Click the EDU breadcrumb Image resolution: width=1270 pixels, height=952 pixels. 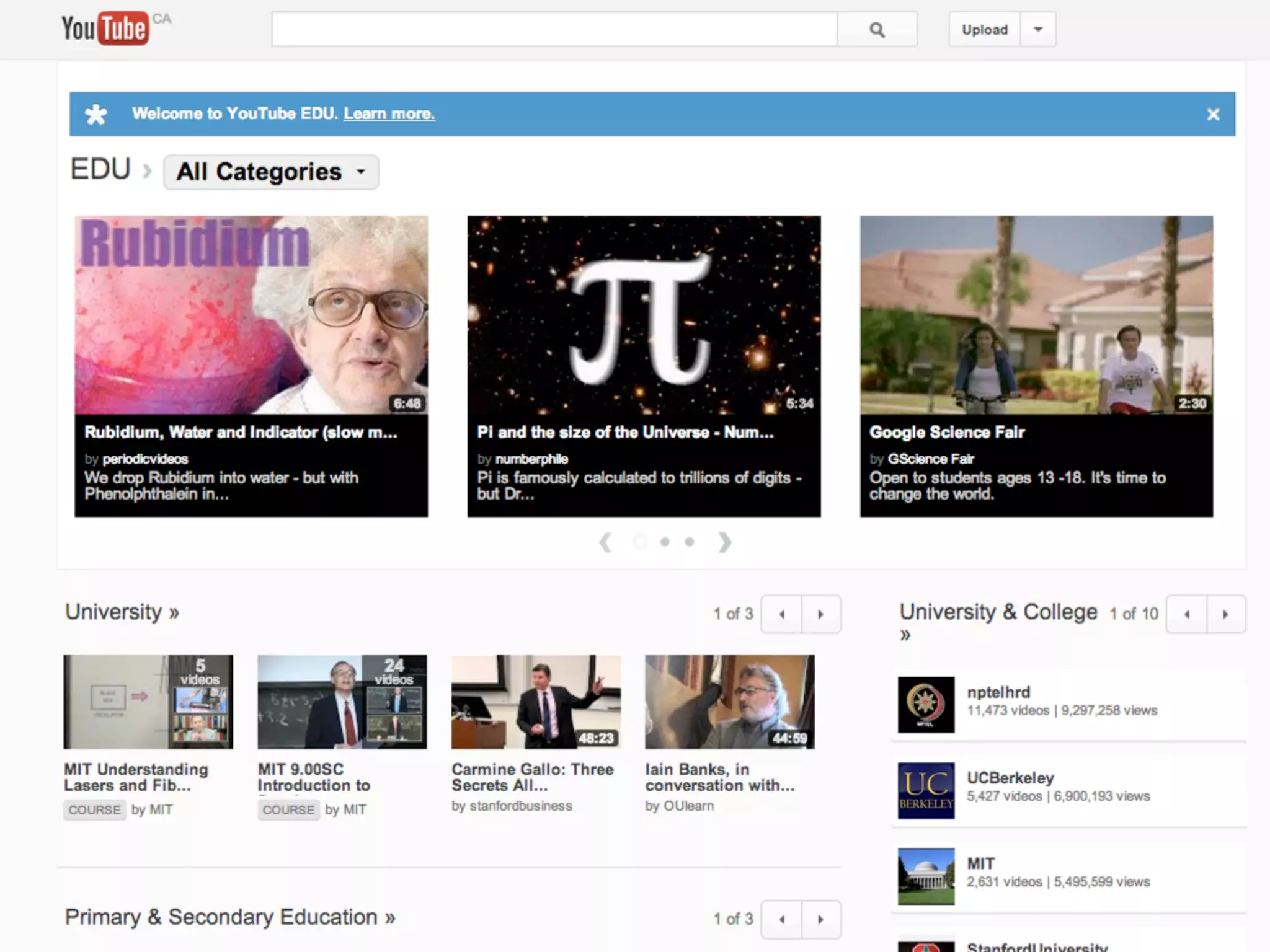[x=100, y=169]
